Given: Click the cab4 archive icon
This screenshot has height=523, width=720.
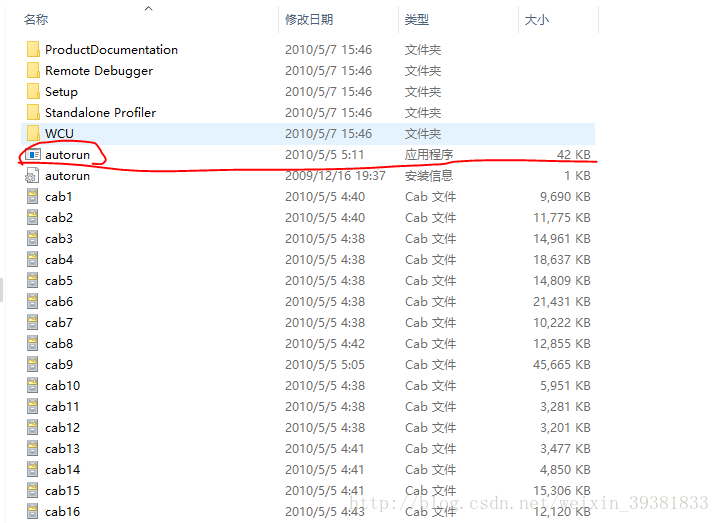Looking at the screenshot, I should point(33,259).
